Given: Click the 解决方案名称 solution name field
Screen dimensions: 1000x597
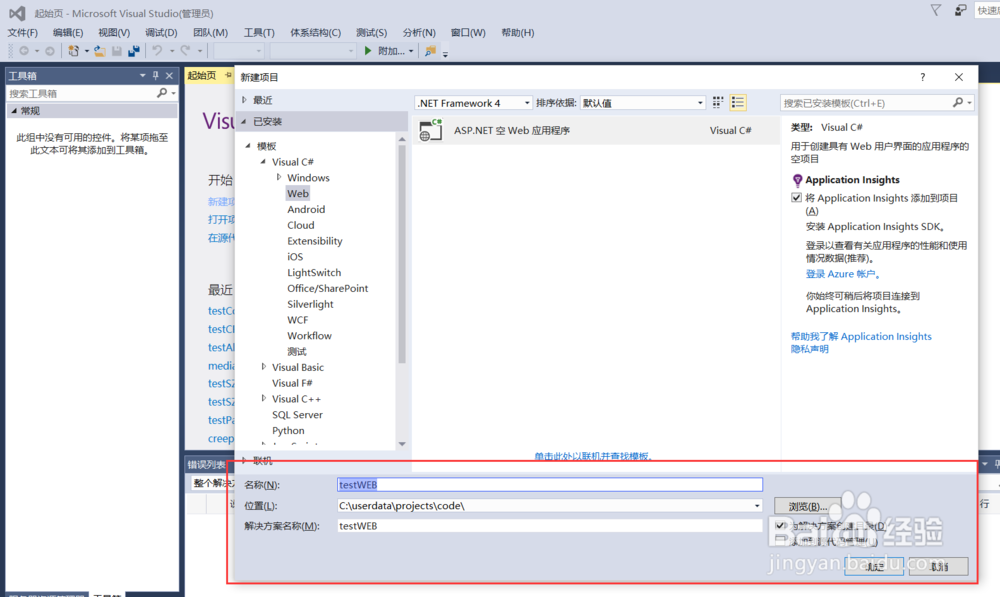Looking at the screenshot, I should click(550, 526).
